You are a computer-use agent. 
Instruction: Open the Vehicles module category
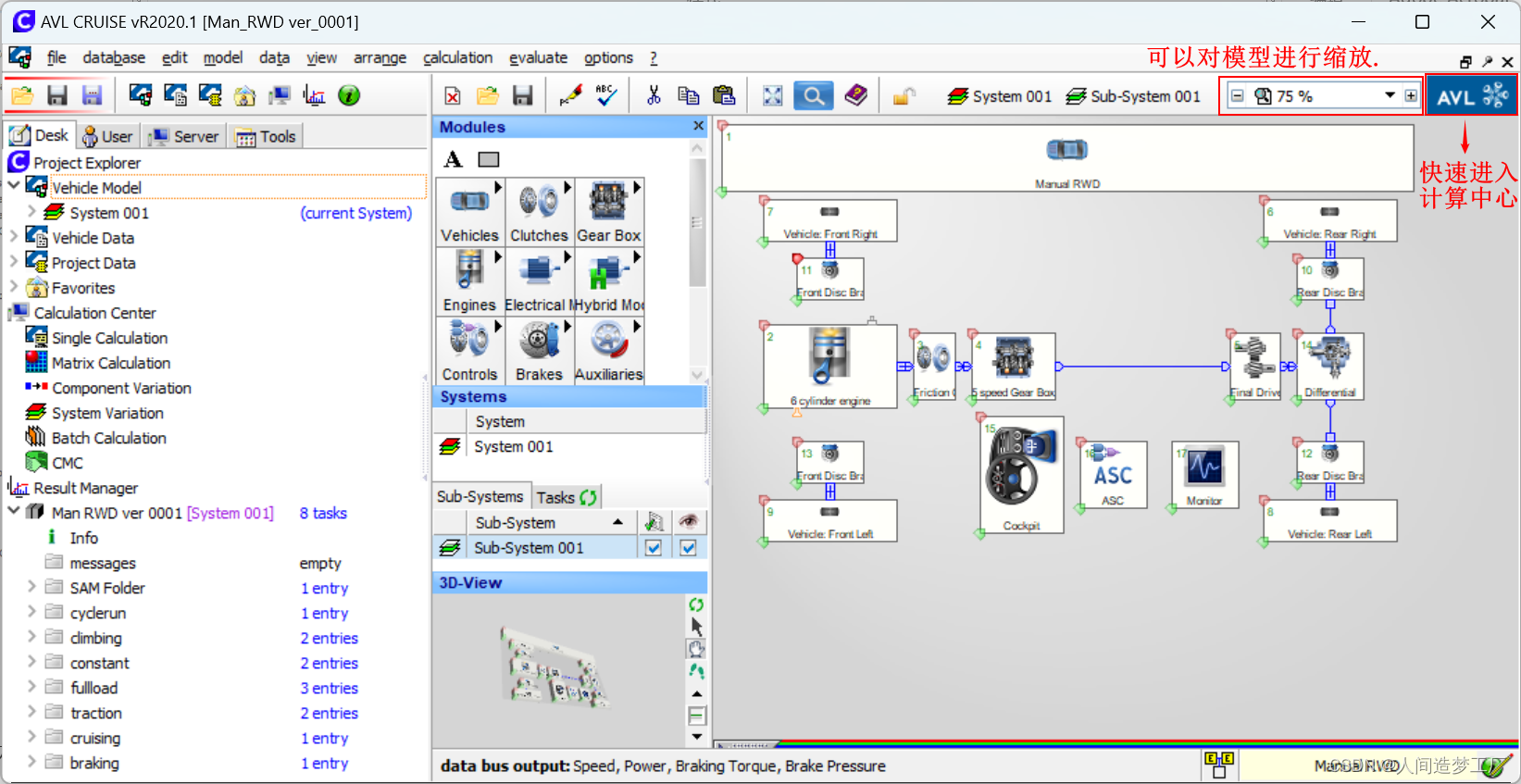click(x=469, y=212)
